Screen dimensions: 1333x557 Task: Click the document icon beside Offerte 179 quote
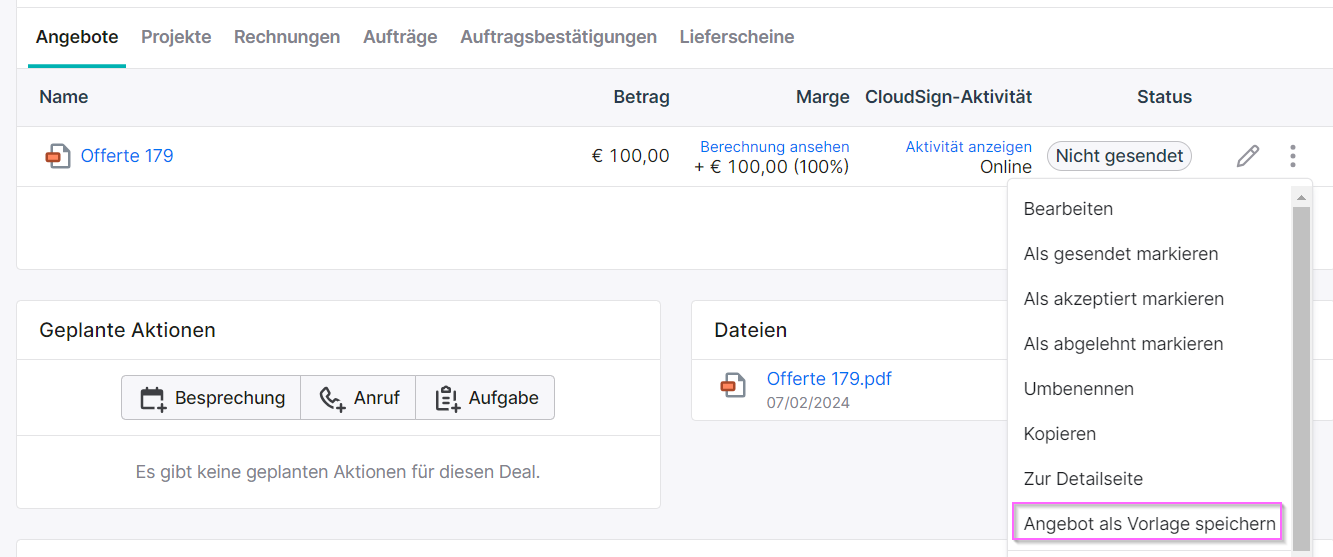click(x=58, y=156)
